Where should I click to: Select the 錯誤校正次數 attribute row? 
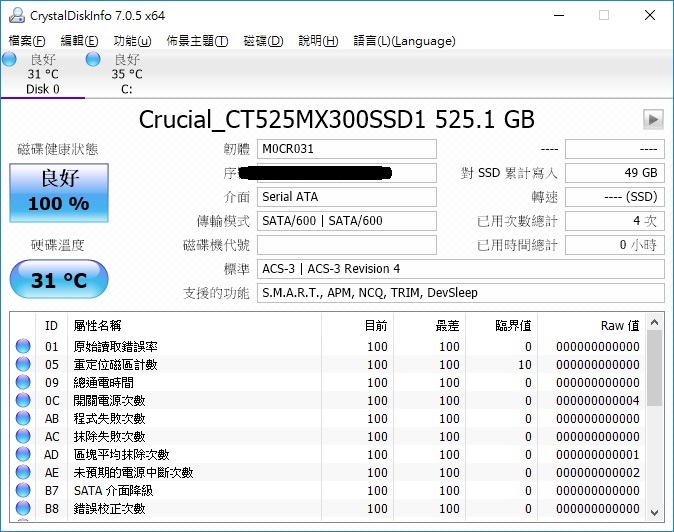pyautogui.click(x=328, y=508)
